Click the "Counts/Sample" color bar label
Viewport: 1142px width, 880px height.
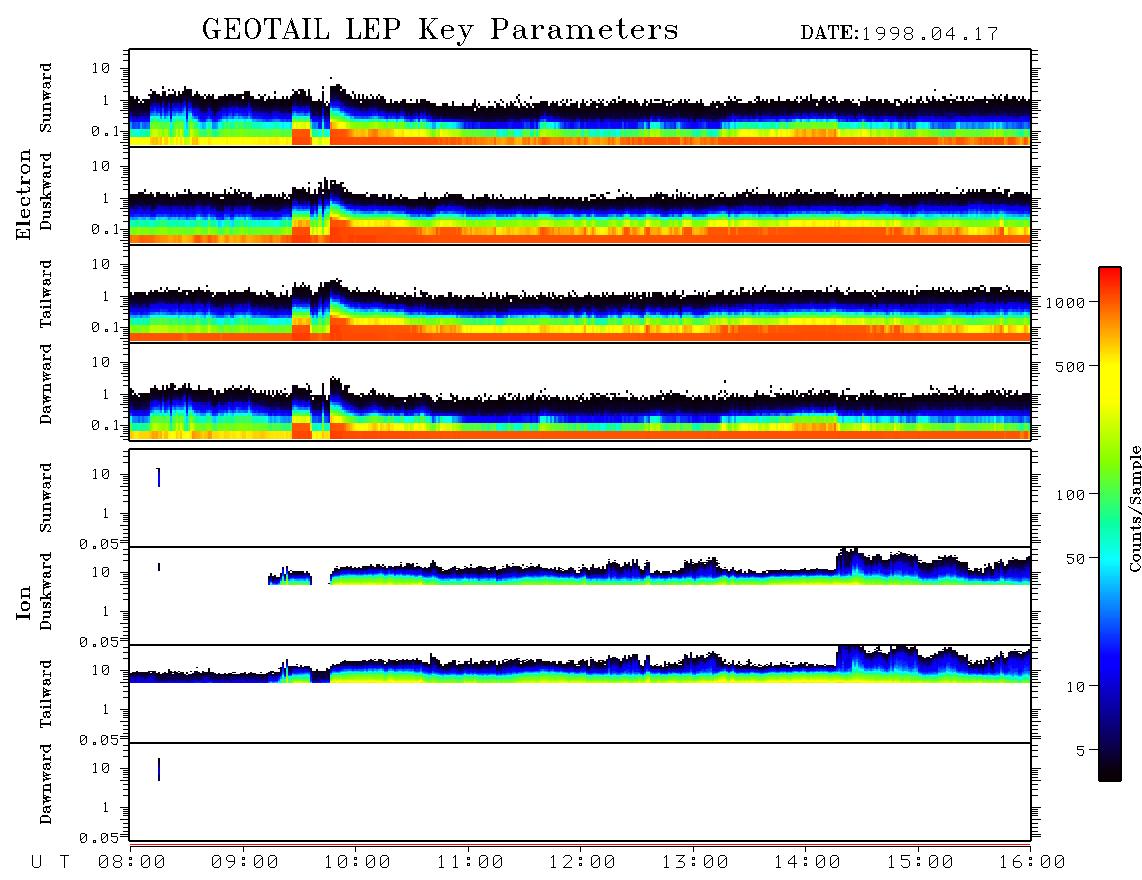point(1134,508)
